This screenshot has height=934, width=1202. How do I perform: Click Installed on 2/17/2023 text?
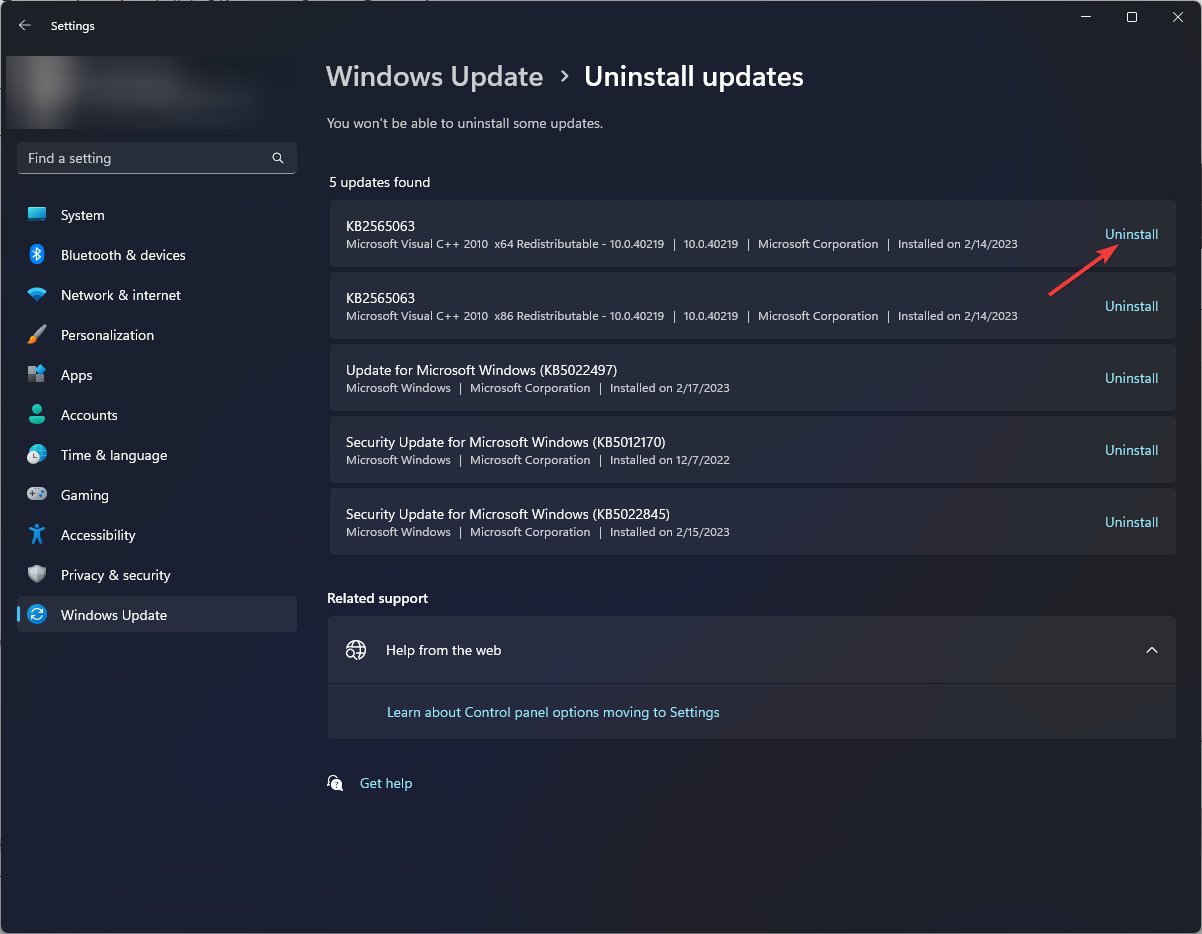pos(670,388)
